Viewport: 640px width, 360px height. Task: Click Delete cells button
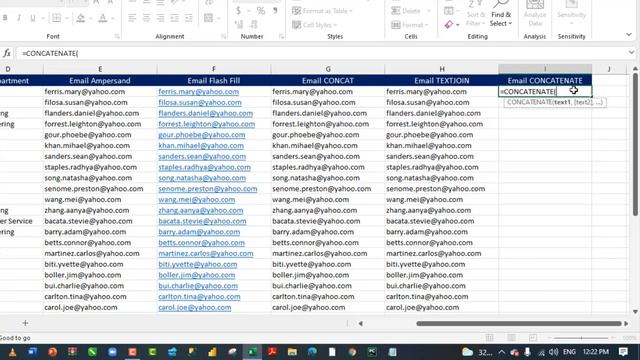[406, 11]
